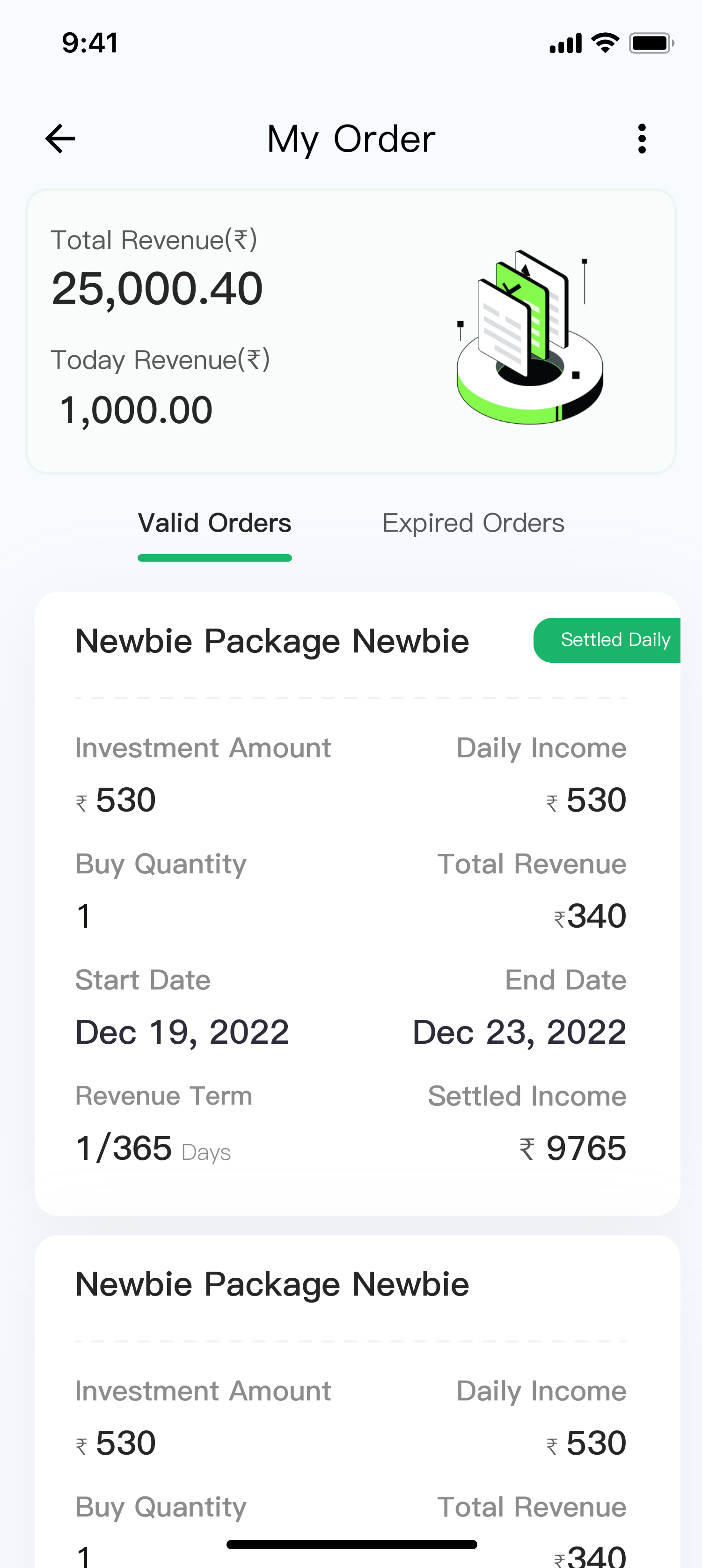Open the second Newbie Package Newbie order
The height and width of the screenshot is (1568, 702).
coord(271,1284)
